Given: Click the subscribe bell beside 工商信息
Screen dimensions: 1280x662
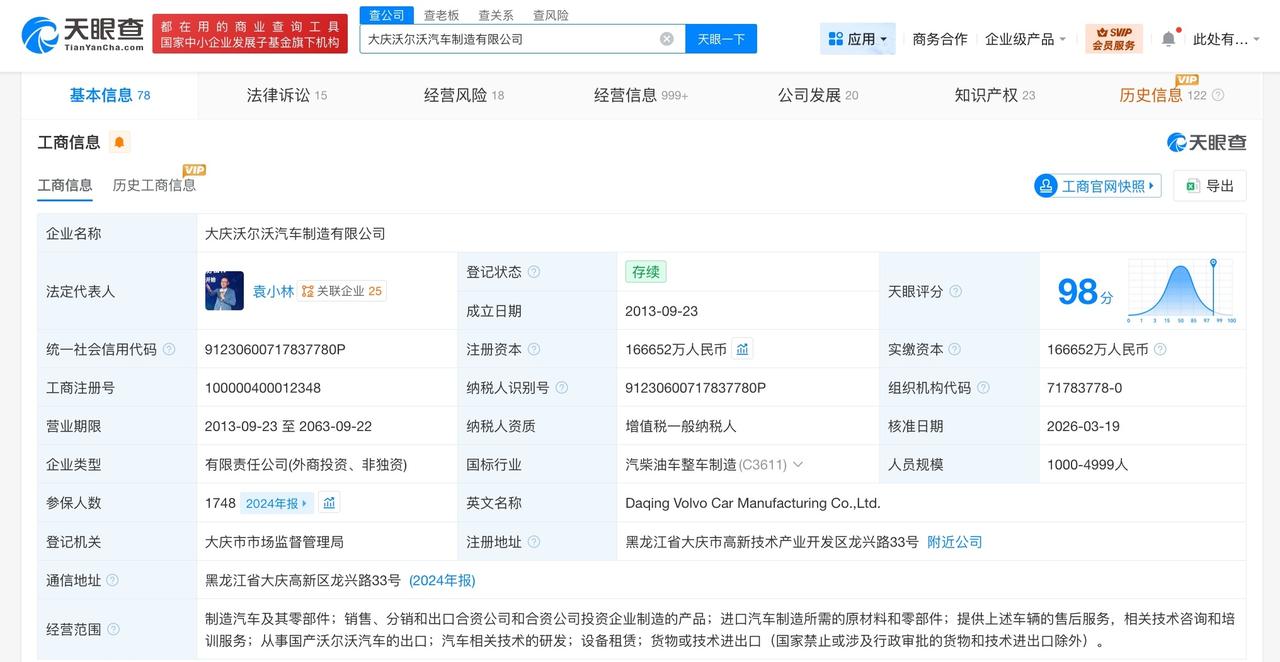Looking at the screenshot, I should coord(119,142).
